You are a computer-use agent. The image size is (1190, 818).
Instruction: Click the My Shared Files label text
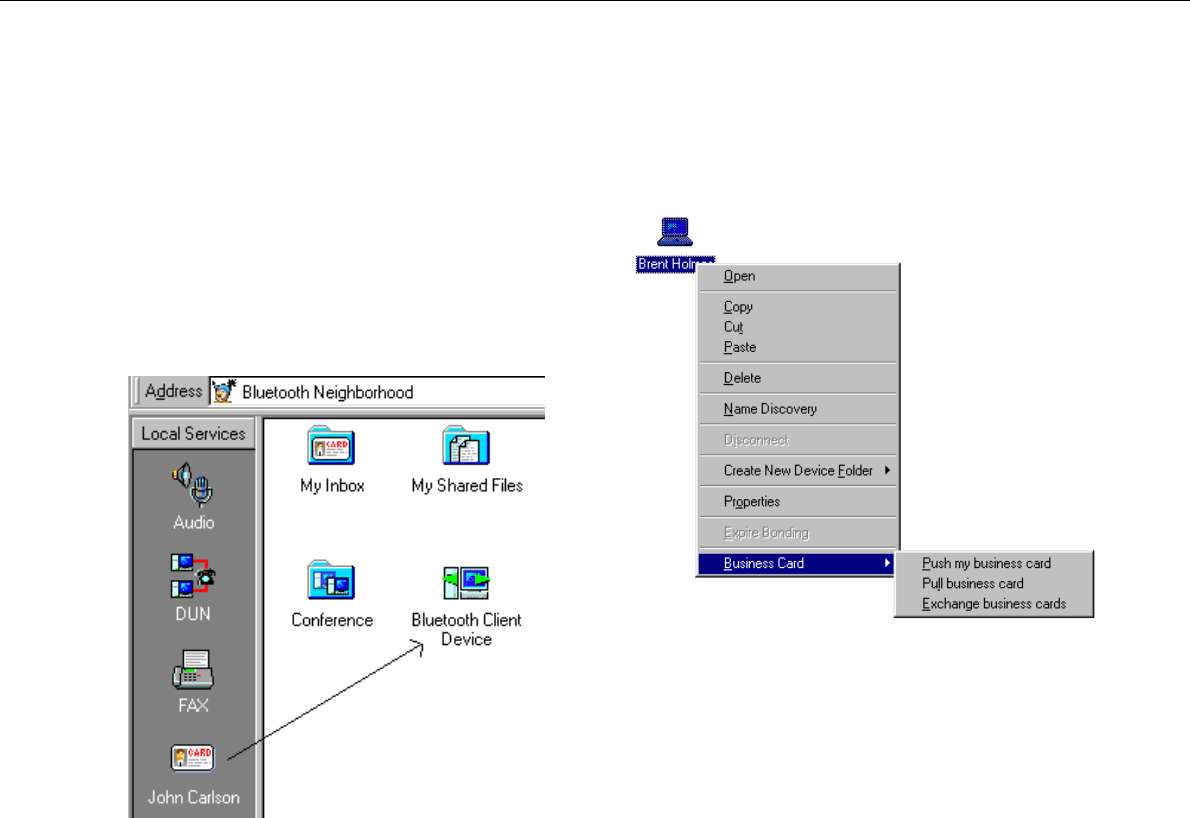(467, 486)
